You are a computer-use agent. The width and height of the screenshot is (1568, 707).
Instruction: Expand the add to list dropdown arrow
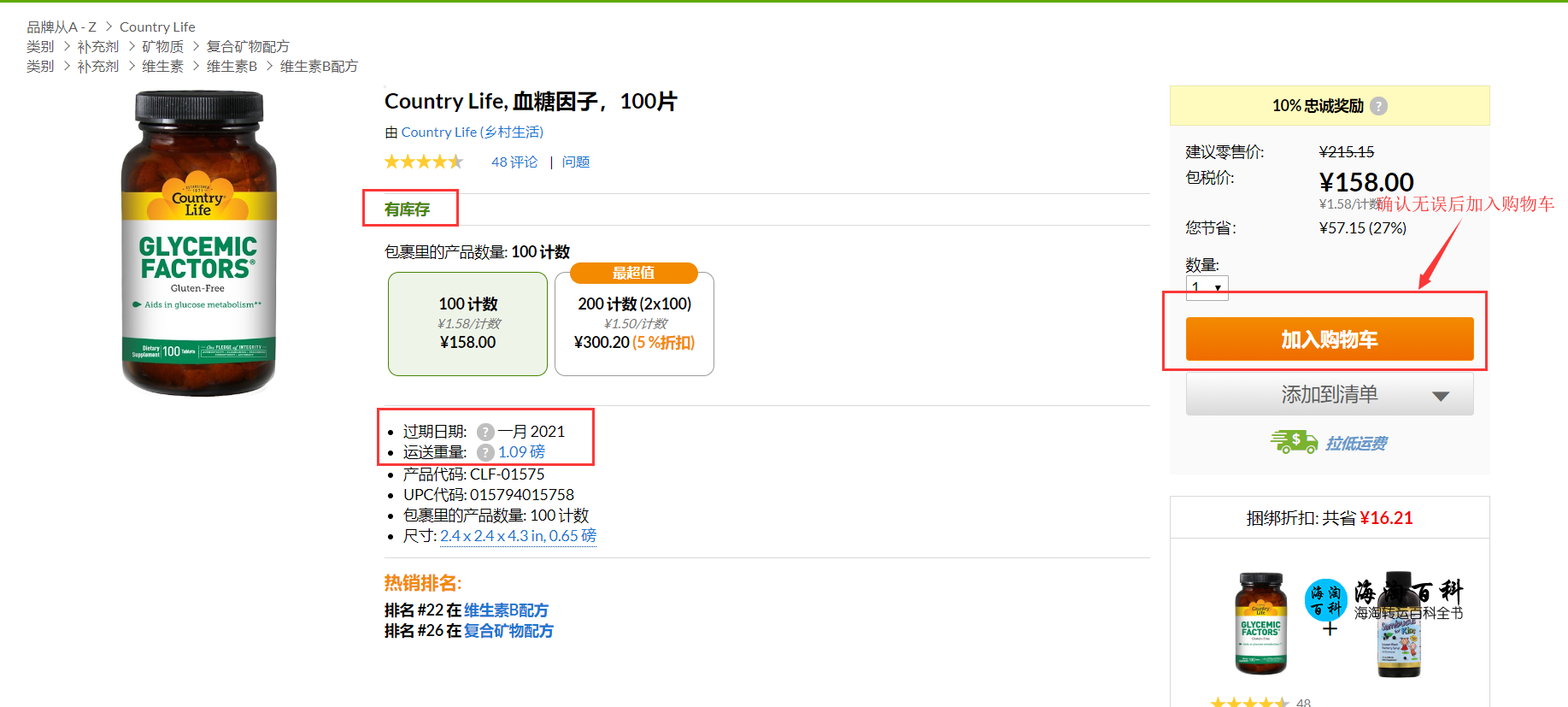coord(1441,396)
